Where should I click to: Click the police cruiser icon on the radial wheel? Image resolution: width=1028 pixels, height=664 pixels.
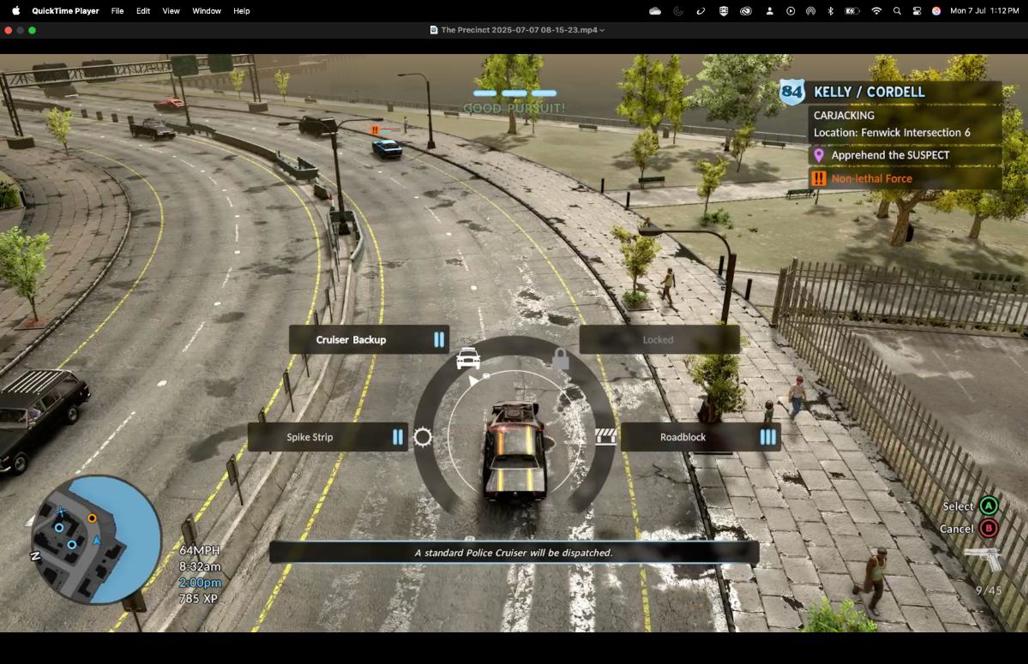[x=468, y=358]
